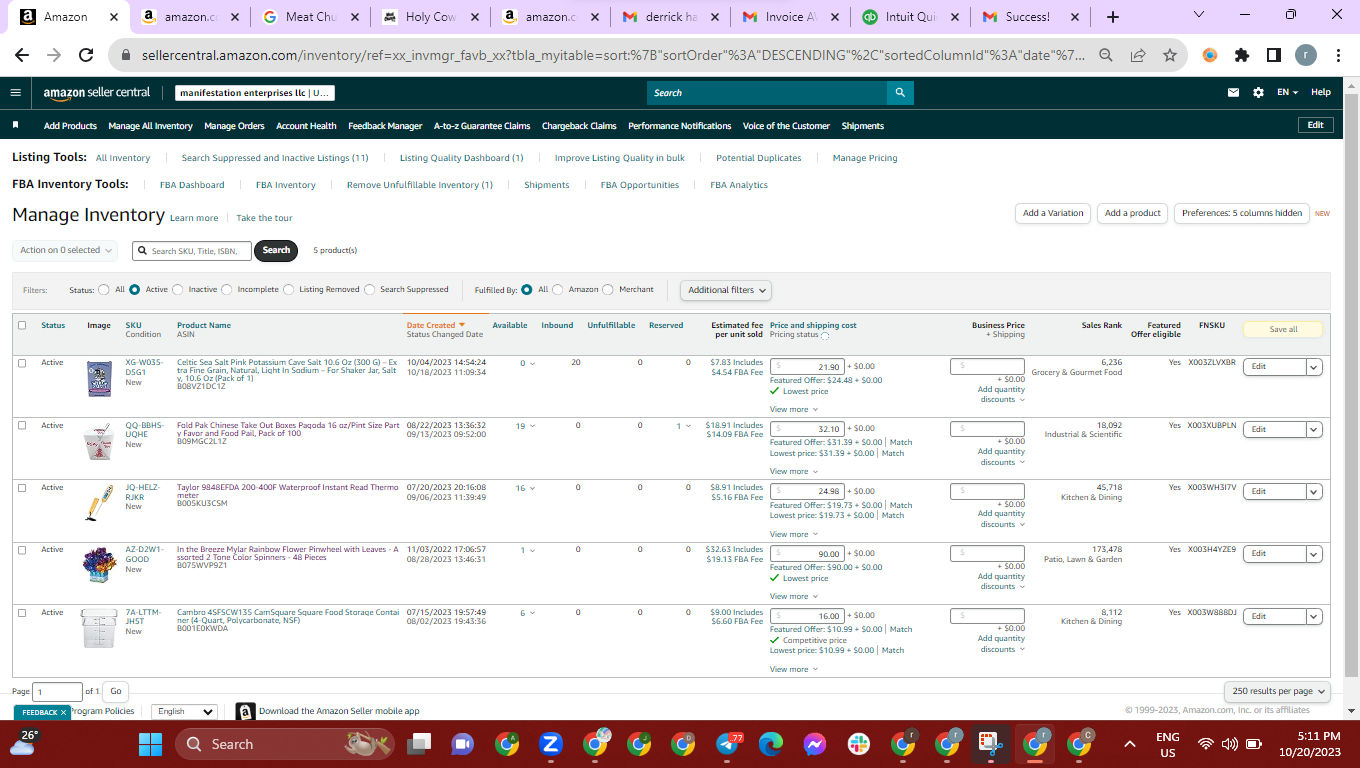
Task: Open the Windows Start menu
Action: (150, 744)
